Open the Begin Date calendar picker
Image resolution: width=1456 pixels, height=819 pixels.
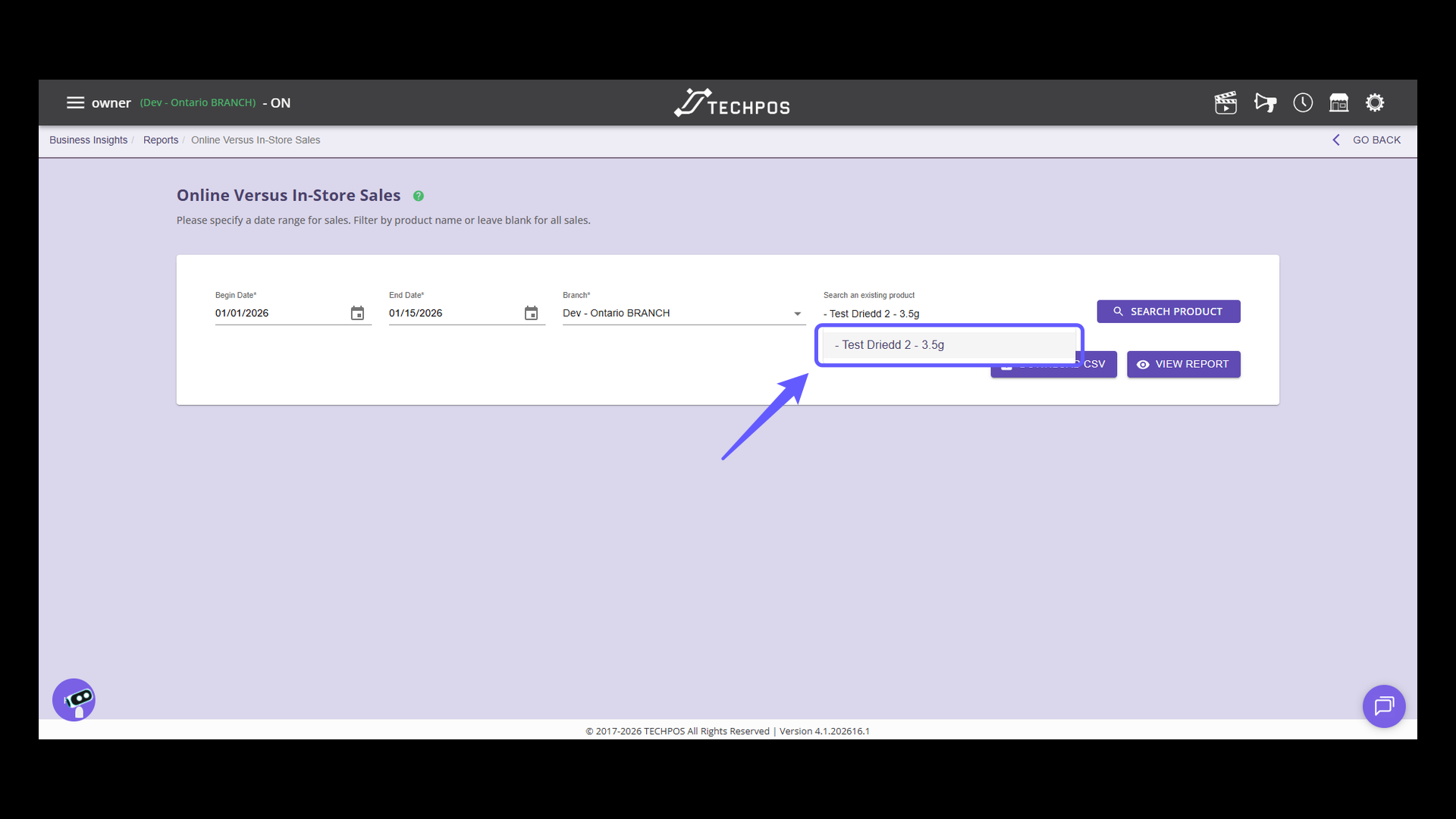[356, 312]
